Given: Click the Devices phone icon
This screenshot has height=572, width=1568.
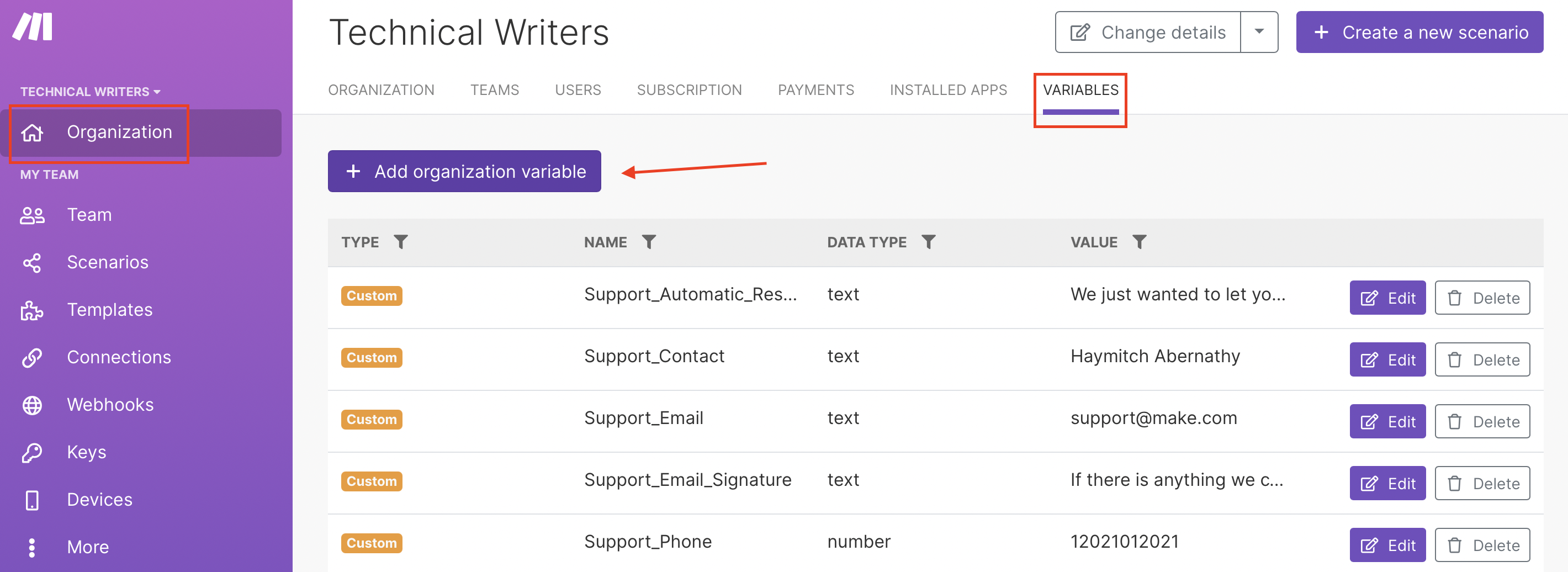Looking at the screenshot, I should click(x=31, y=500).
